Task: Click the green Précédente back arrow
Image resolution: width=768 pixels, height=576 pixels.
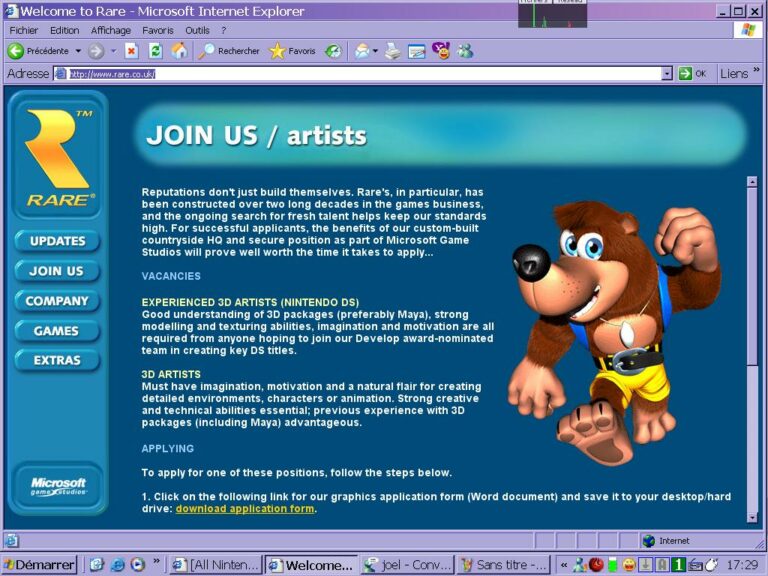Action: tap(16, 51)
